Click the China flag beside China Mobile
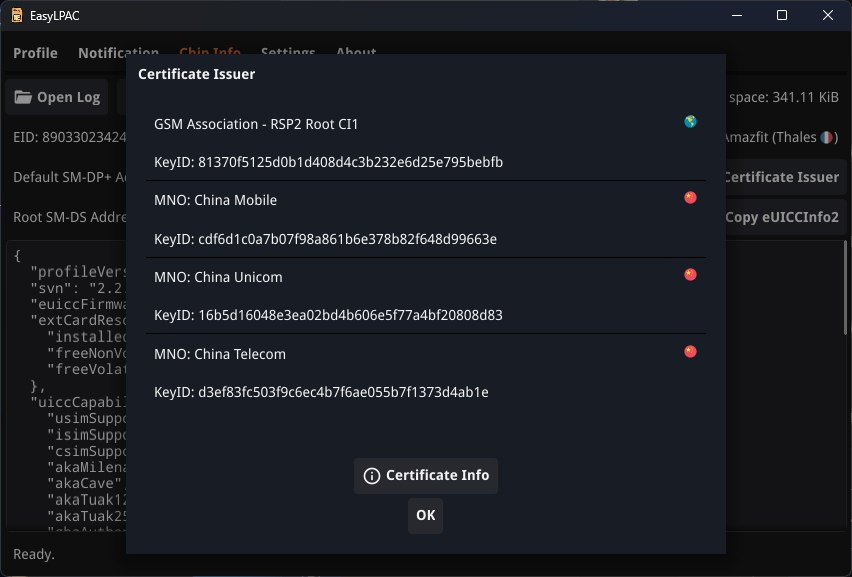The image size is (852, 577). click(x=690, y=198)
